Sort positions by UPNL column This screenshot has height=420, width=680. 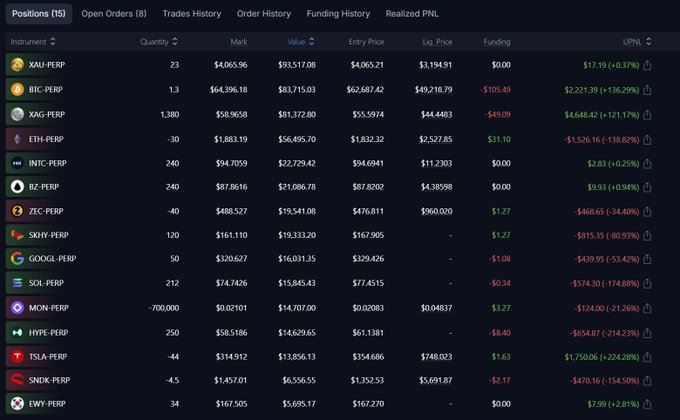[x=637, y=42]
